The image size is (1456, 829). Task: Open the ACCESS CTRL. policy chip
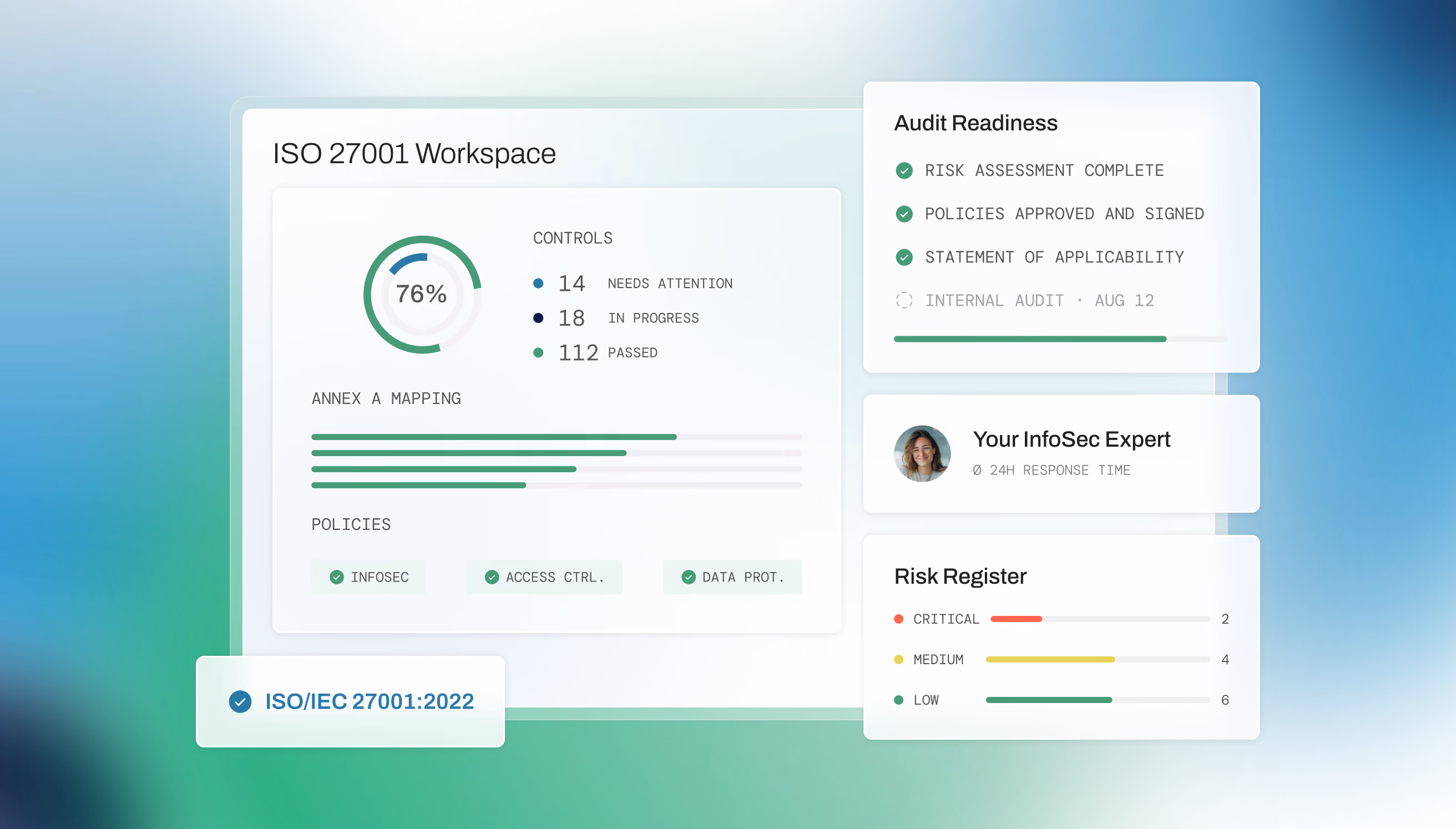[544, 577]
